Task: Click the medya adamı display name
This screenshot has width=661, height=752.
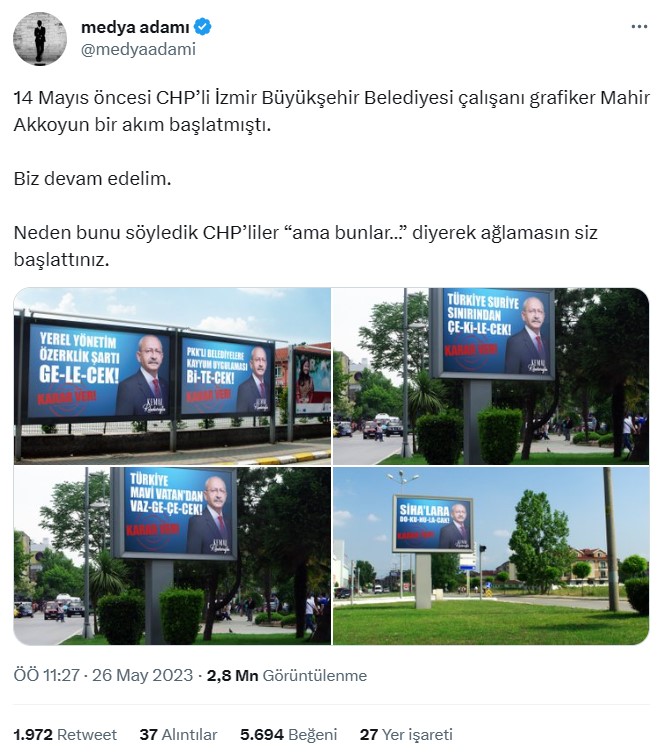Action: 135,27
